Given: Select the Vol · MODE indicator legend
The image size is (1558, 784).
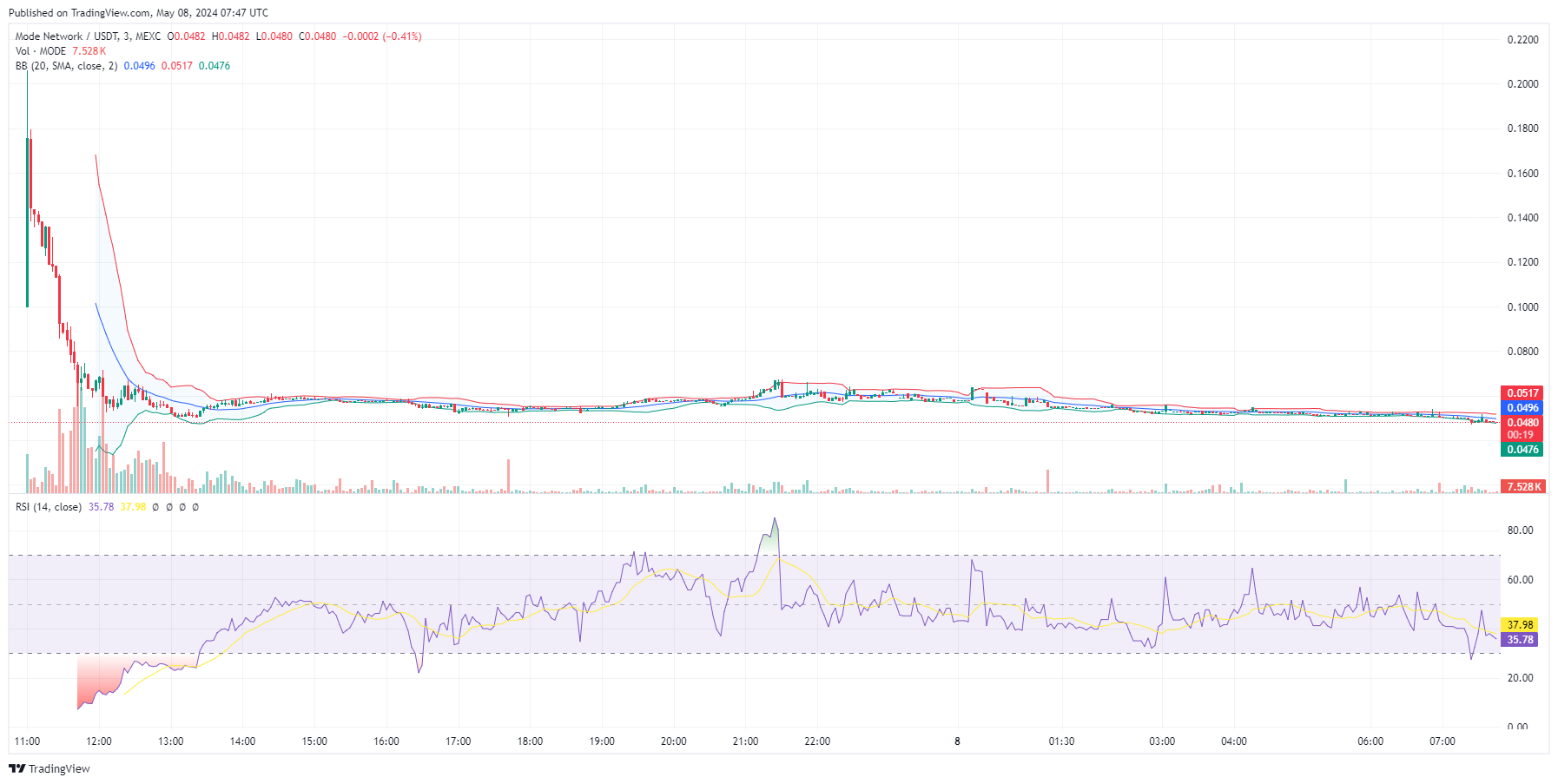Looking at the screenshot, I should tap(41, 51).
